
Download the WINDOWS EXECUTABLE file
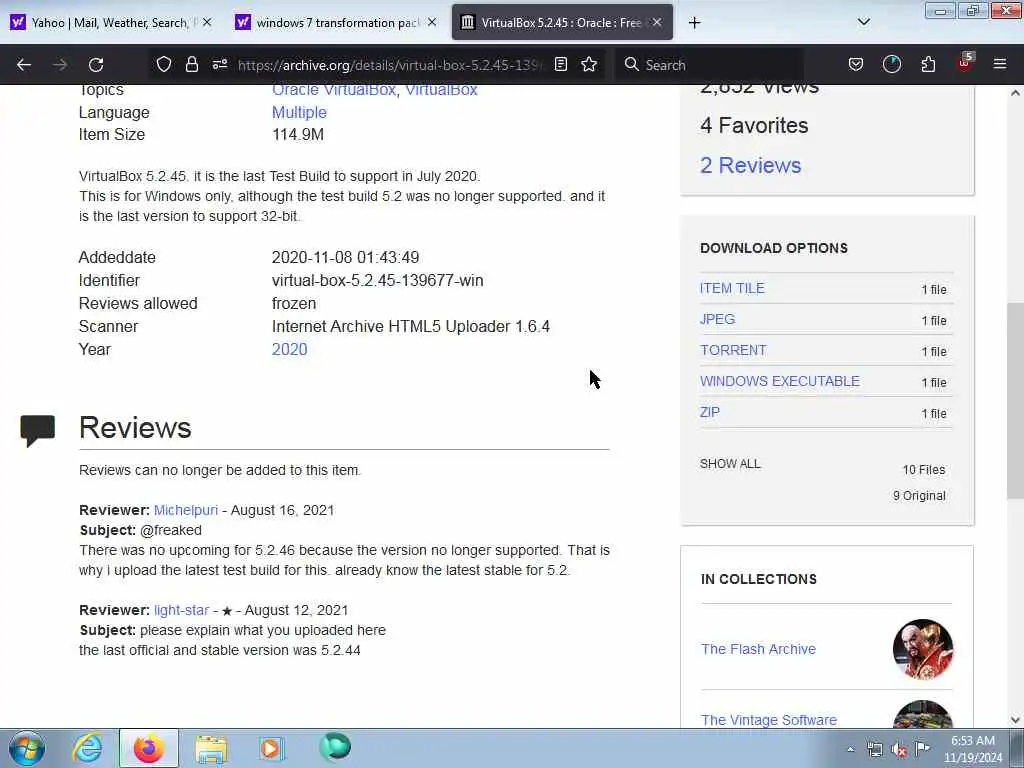click(x=780, y=381)
